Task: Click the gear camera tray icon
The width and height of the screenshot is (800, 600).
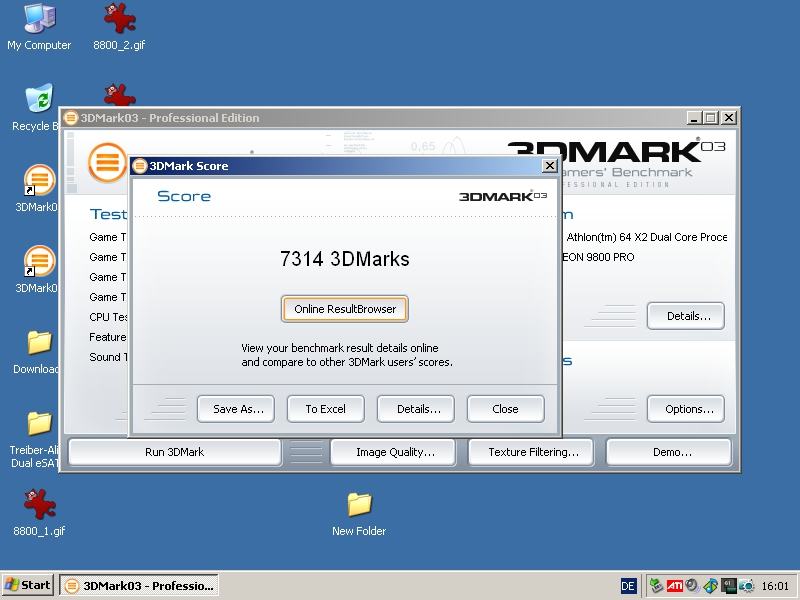Action: 746,586
